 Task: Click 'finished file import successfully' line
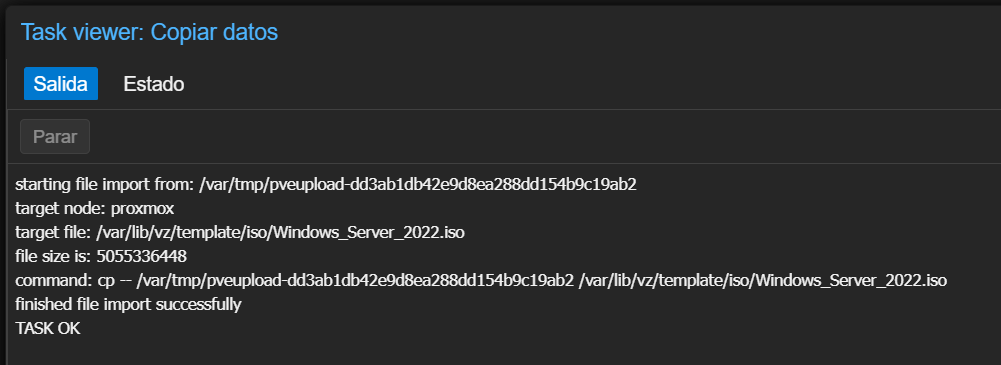128,304
